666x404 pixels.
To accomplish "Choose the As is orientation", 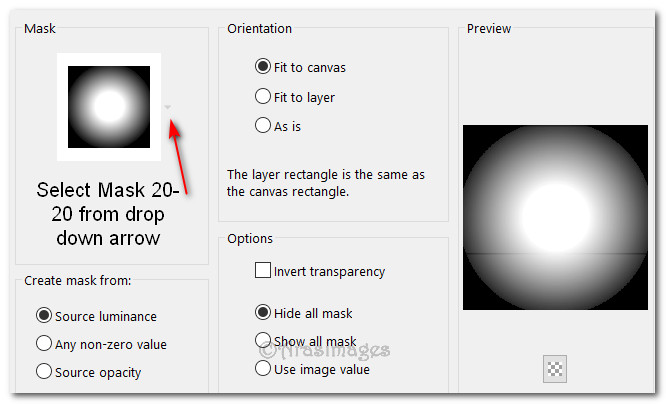I will click(264, 126).
